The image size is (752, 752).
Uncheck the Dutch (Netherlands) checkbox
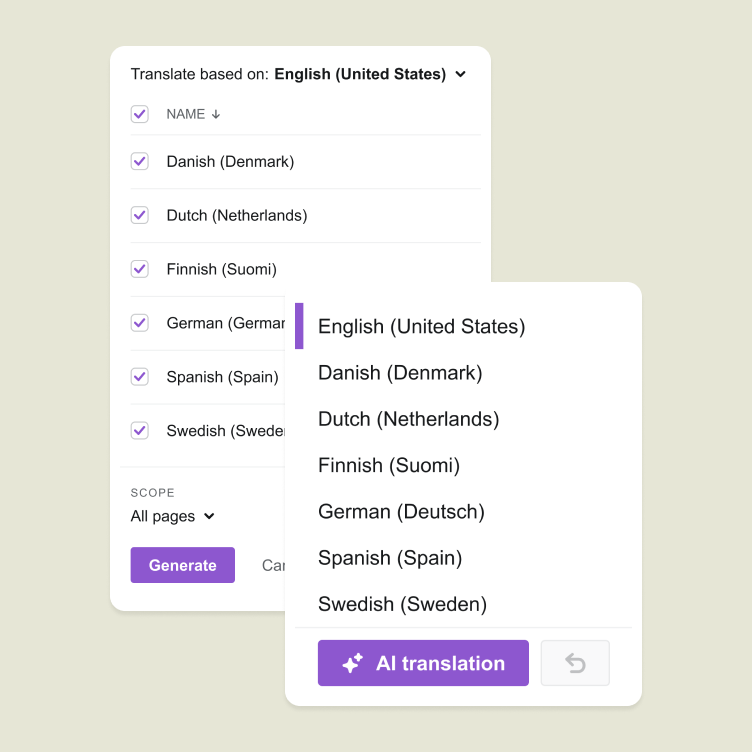click(140, 215)
